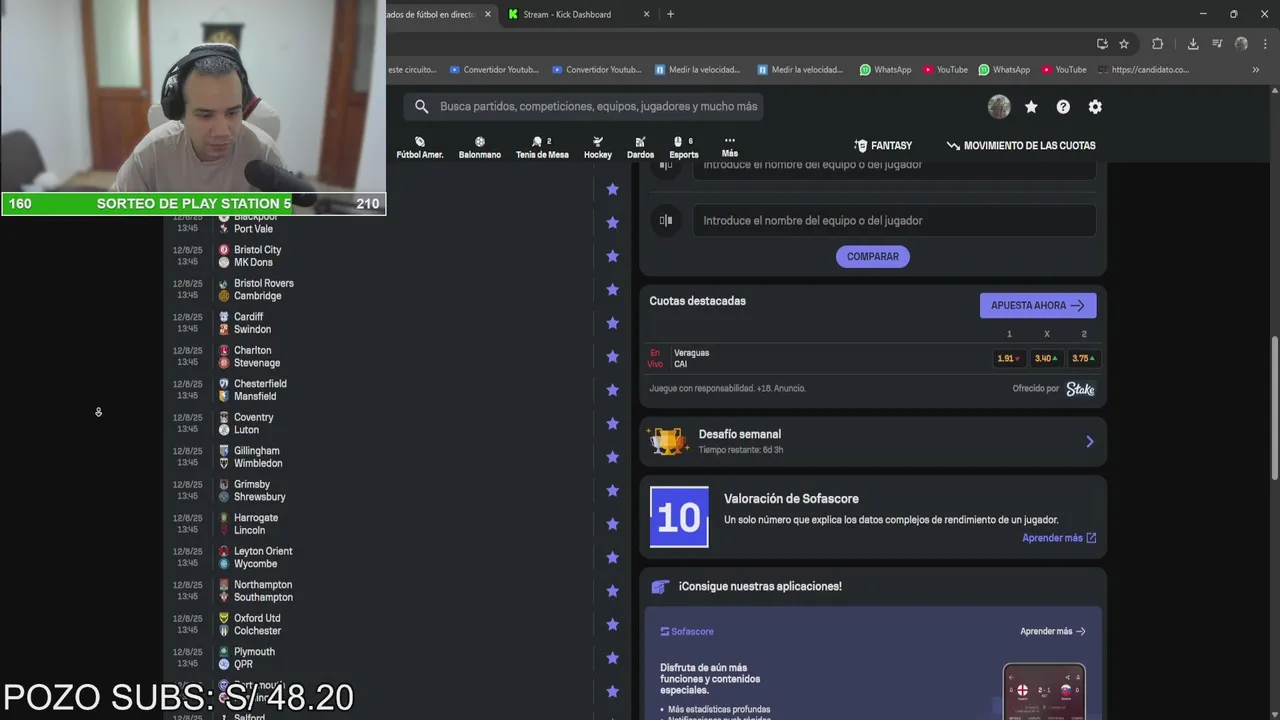Open the Chrome extensions puzzle icon

1158,44
